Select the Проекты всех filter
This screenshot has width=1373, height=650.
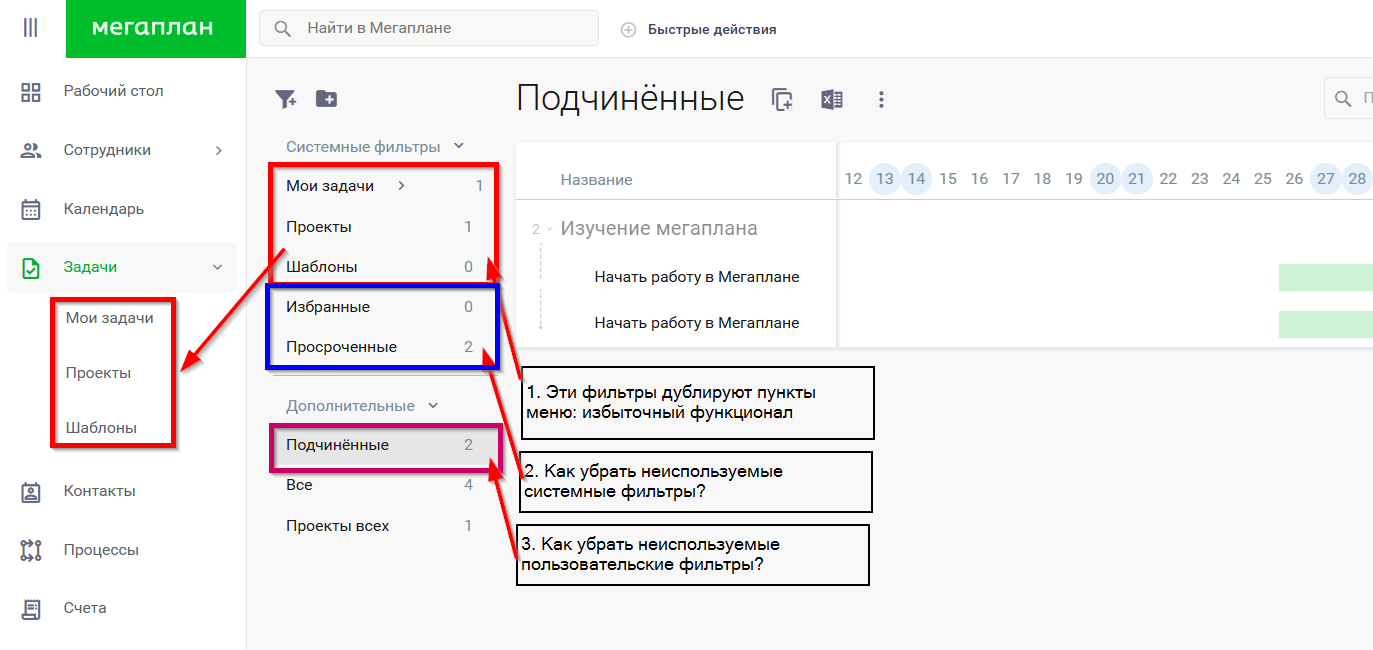(x=337, y=526)
